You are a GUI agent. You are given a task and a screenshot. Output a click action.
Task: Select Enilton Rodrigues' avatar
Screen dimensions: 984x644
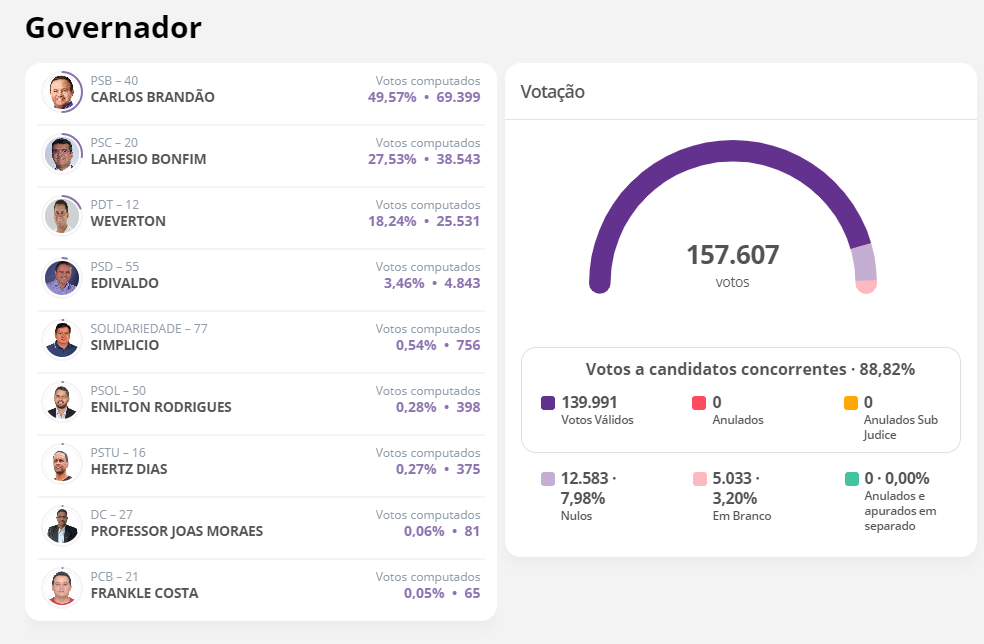(x=62, y=402)
